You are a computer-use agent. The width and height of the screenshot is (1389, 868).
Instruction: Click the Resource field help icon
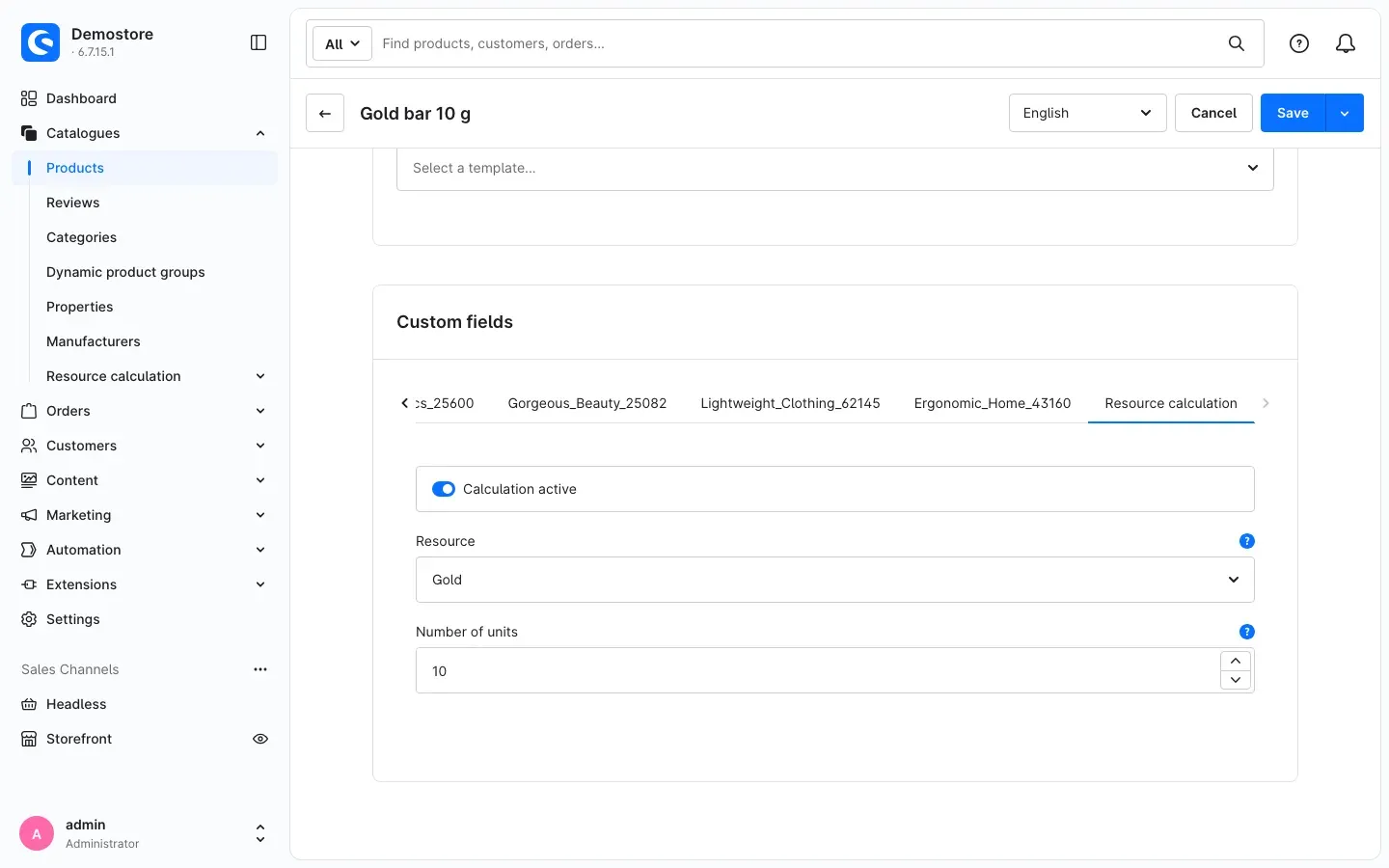point(1246,541)
